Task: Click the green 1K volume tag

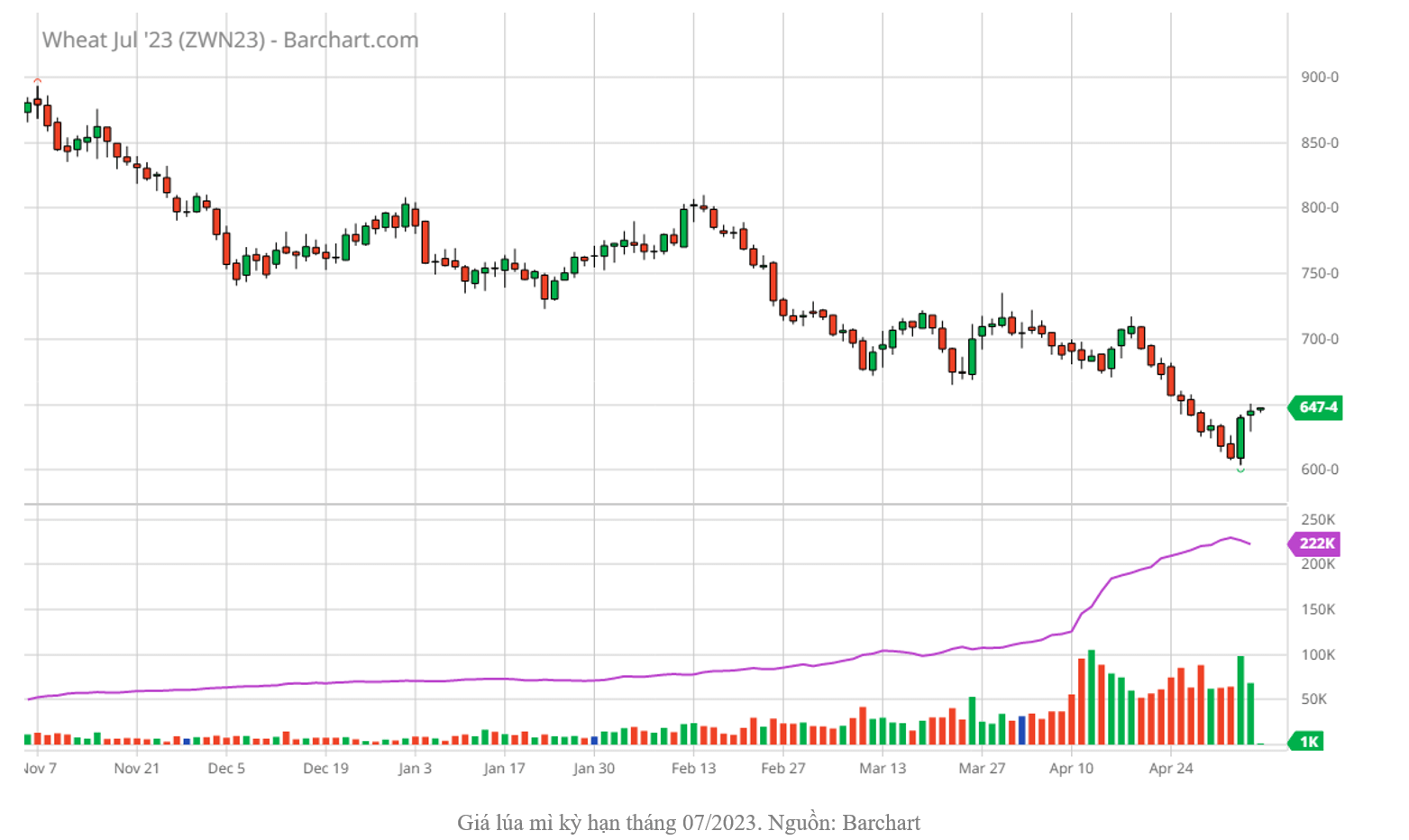Action: coord(1306,742)
